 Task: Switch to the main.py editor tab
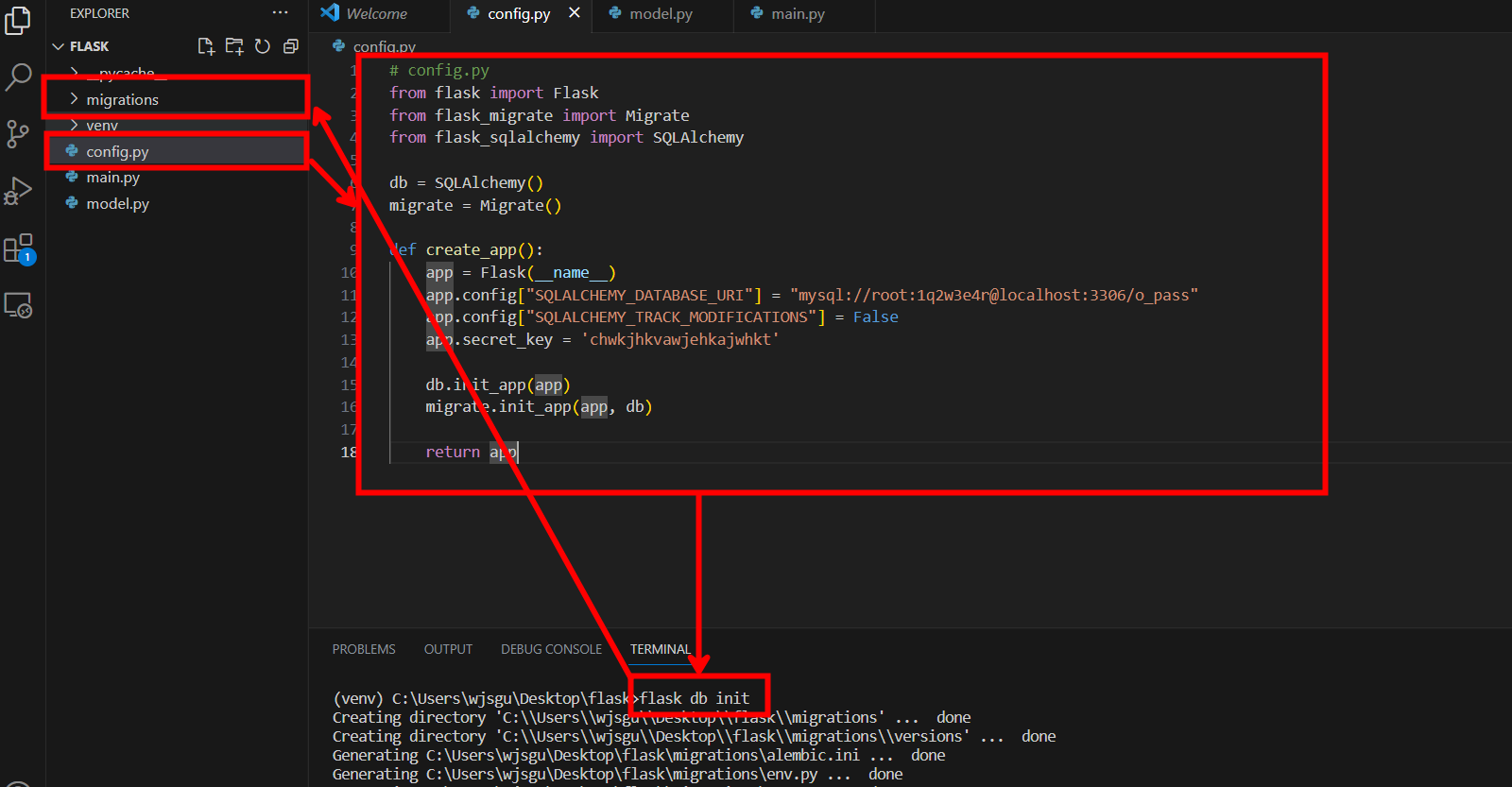[x=799, y=13]
